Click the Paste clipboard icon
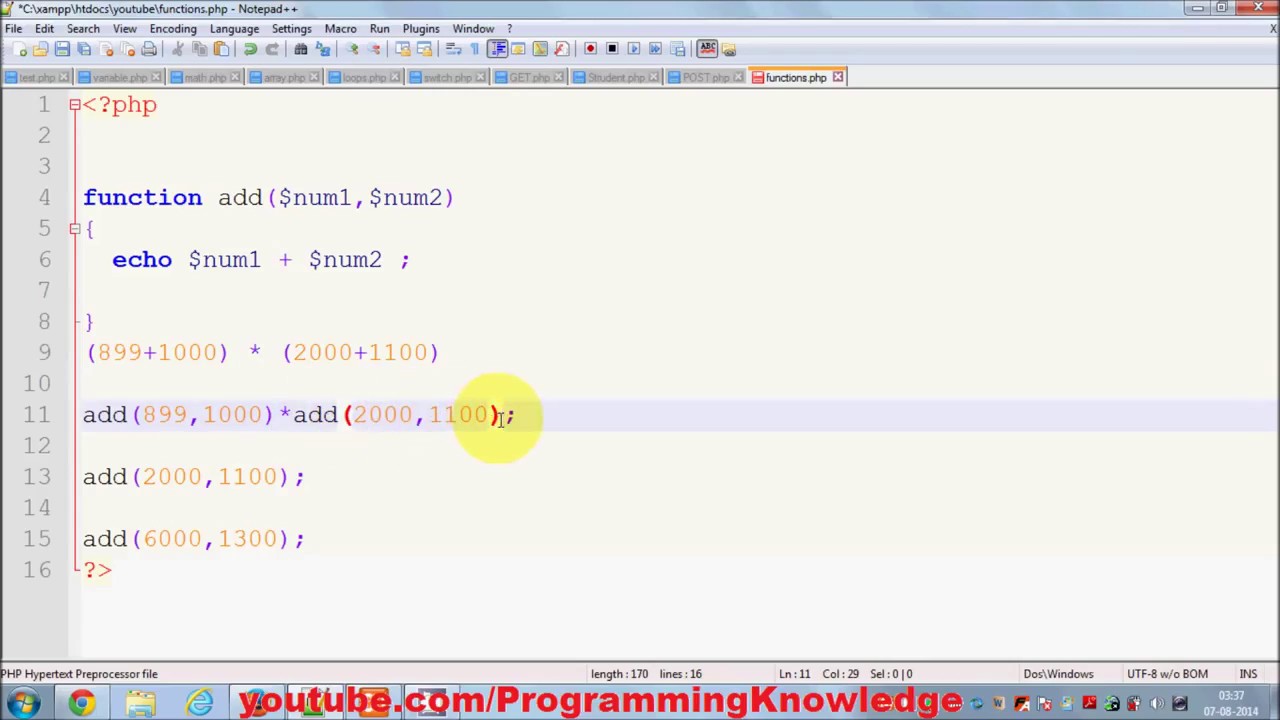This screenshot has width=1280, height=720. [221, 49]
